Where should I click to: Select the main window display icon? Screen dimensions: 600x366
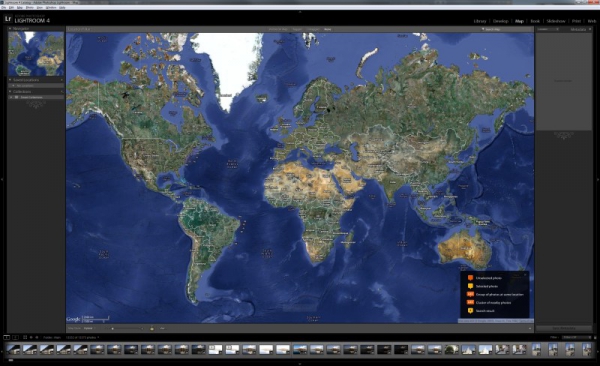coord(7,337)
